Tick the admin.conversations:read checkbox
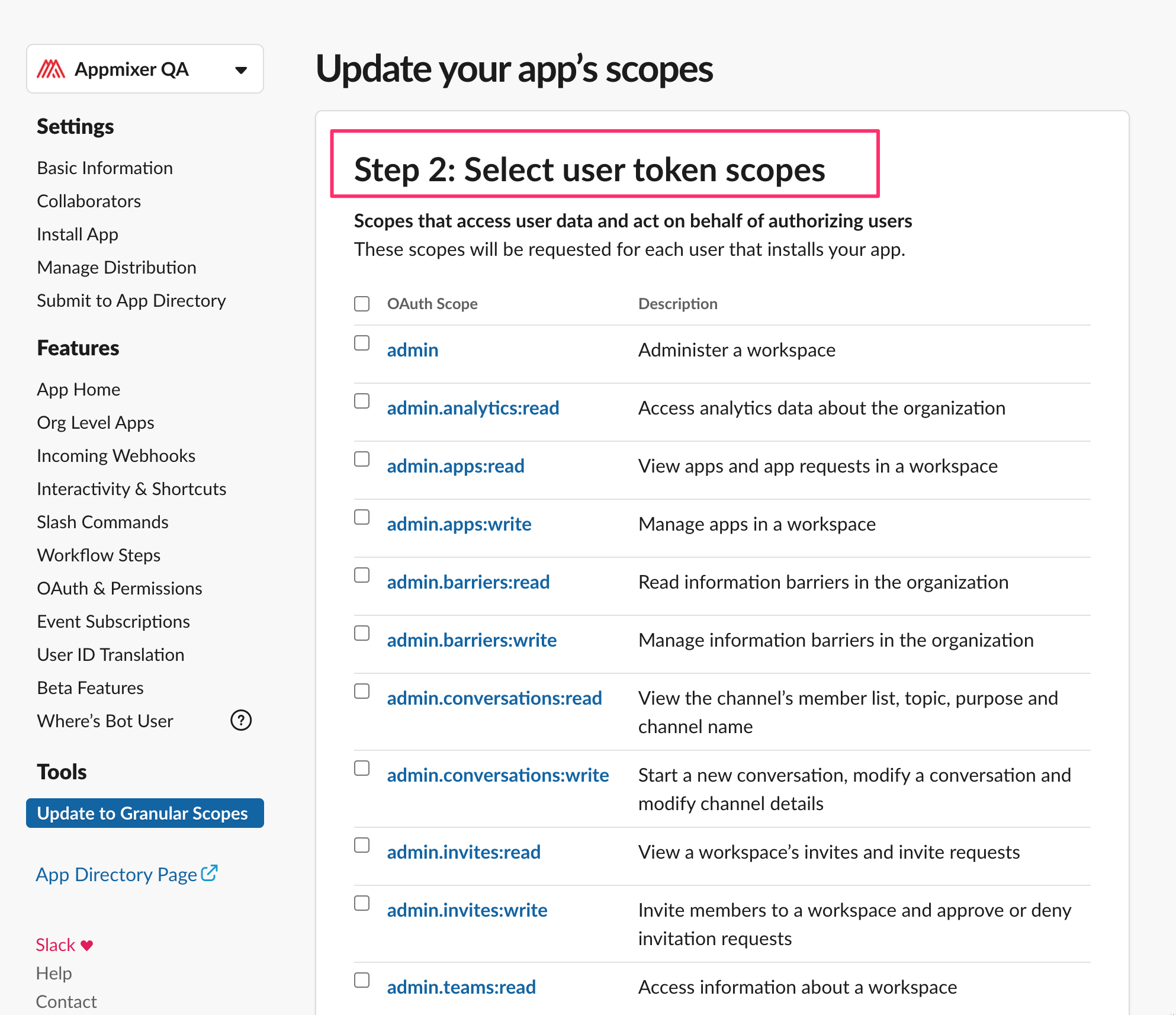Image resolution: width=1176 pixels, height=1015 pixels. (362, 691)
